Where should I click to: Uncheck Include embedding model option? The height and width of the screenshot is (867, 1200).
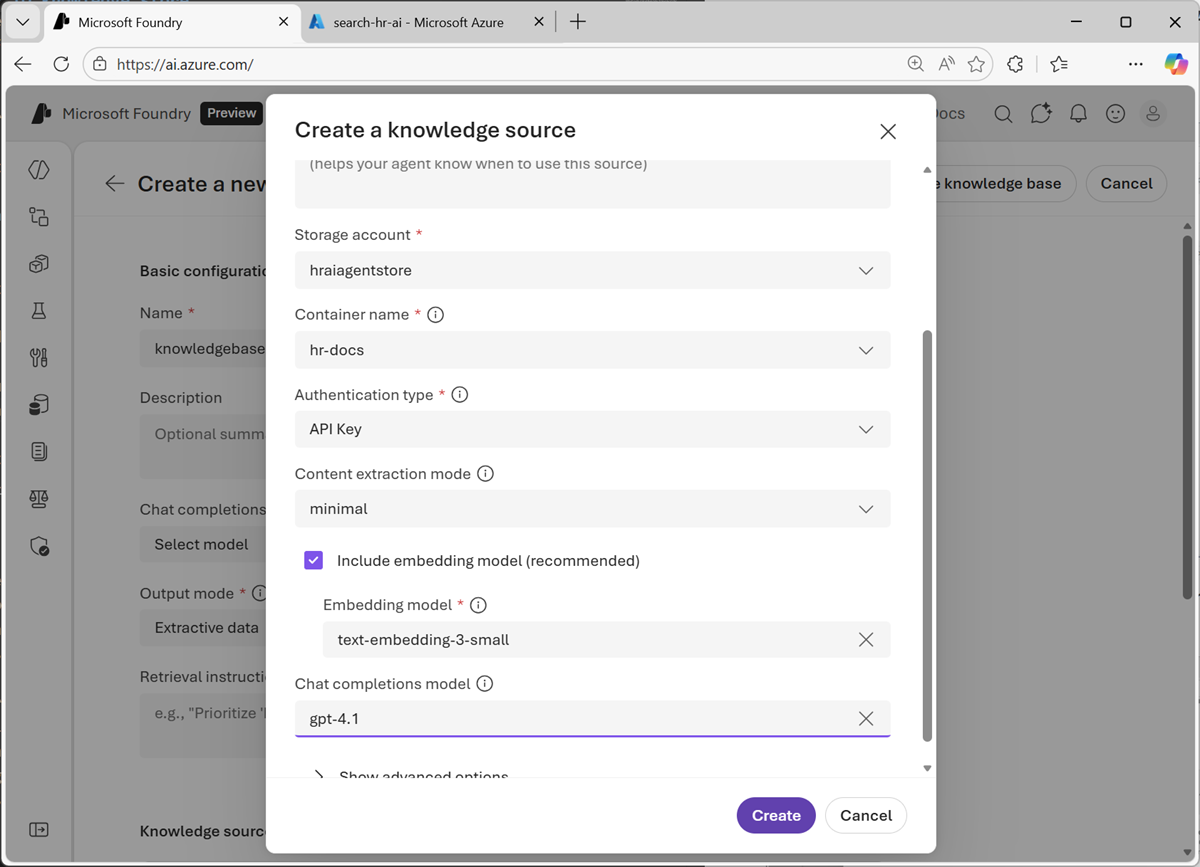(313, 560)
